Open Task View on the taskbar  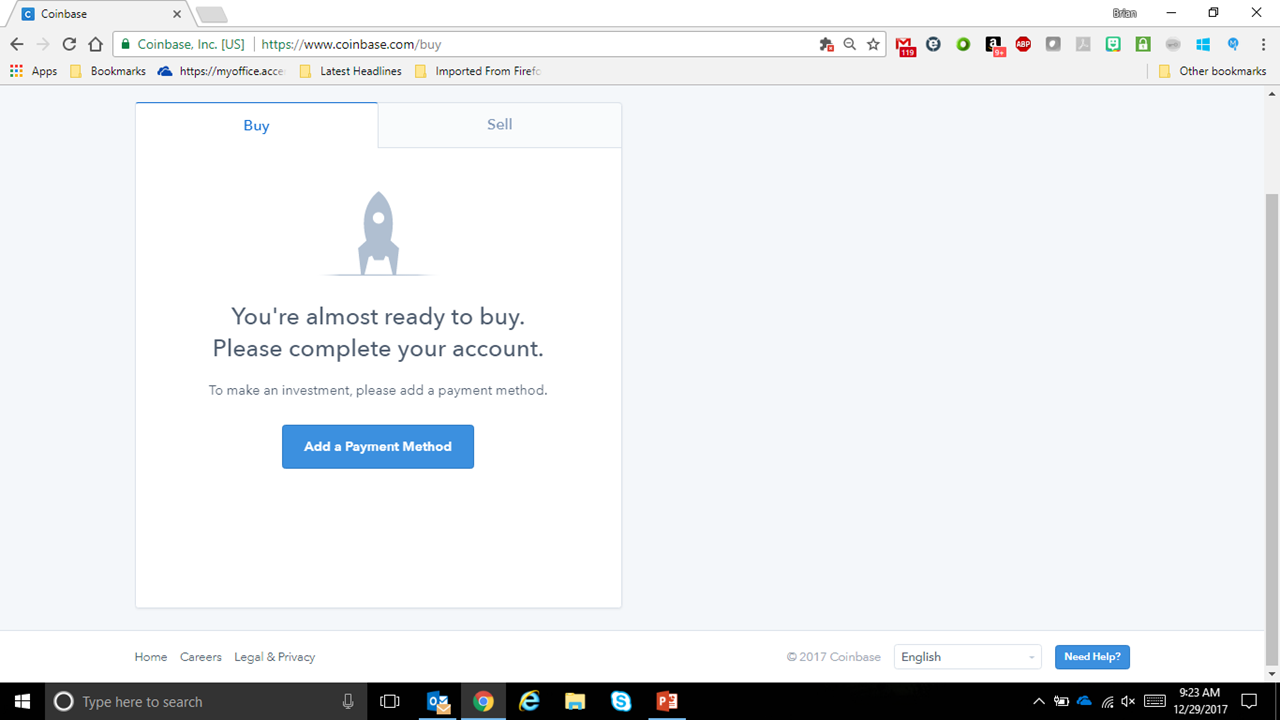click(x=390, y=701)
